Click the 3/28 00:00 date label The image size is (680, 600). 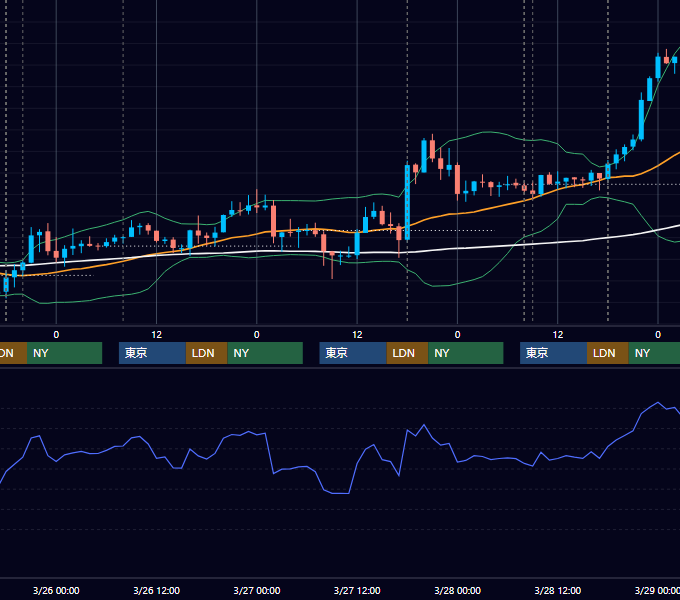click(x=458, y=590)
